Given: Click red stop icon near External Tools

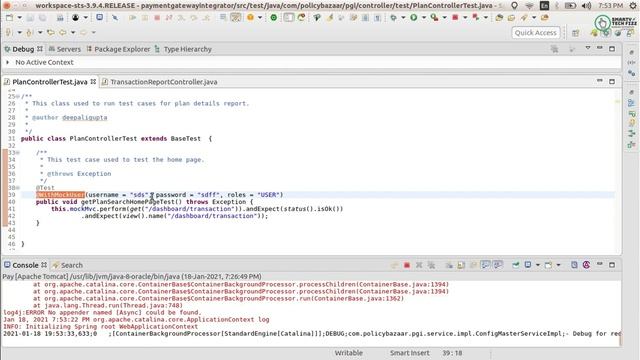Looking at the screenshot, I should click(x=455, y=18).
